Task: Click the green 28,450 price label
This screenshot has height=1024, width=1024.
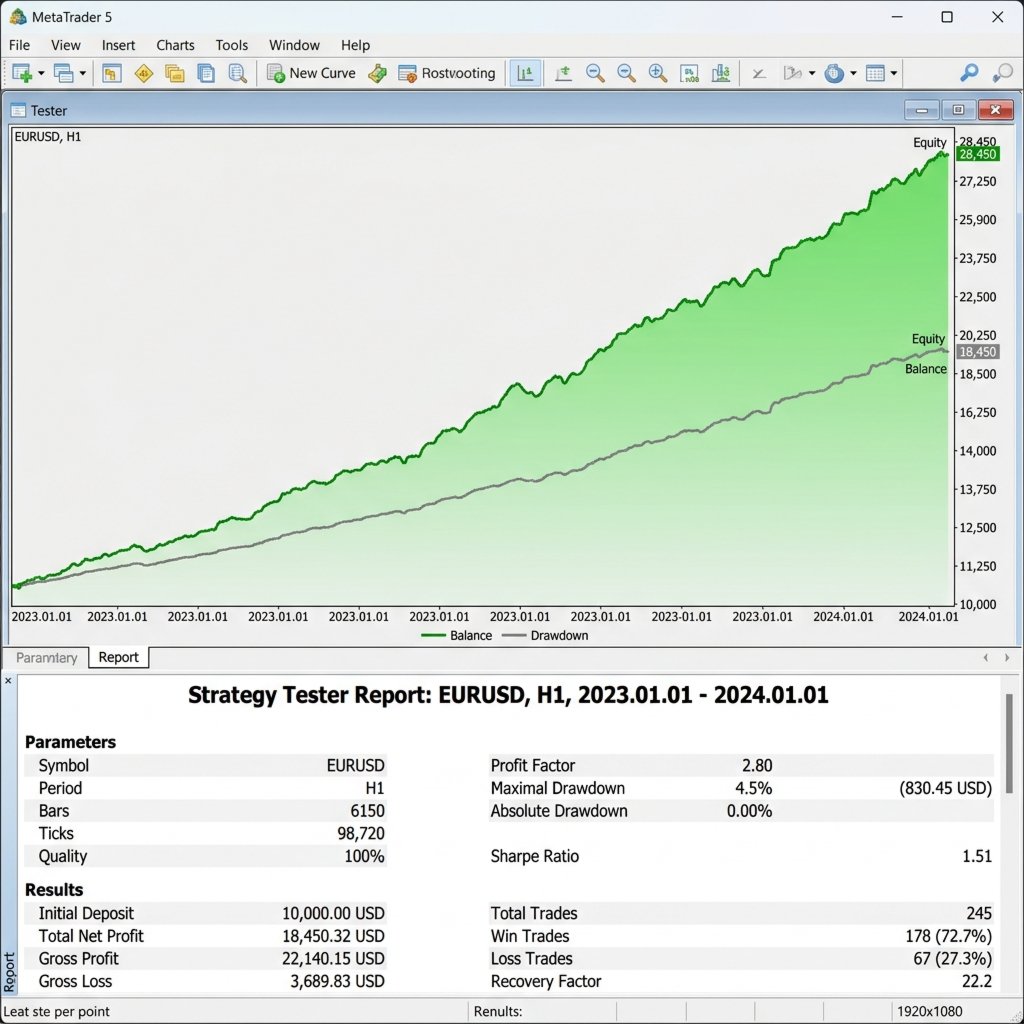Action: [x=977, y=154]
